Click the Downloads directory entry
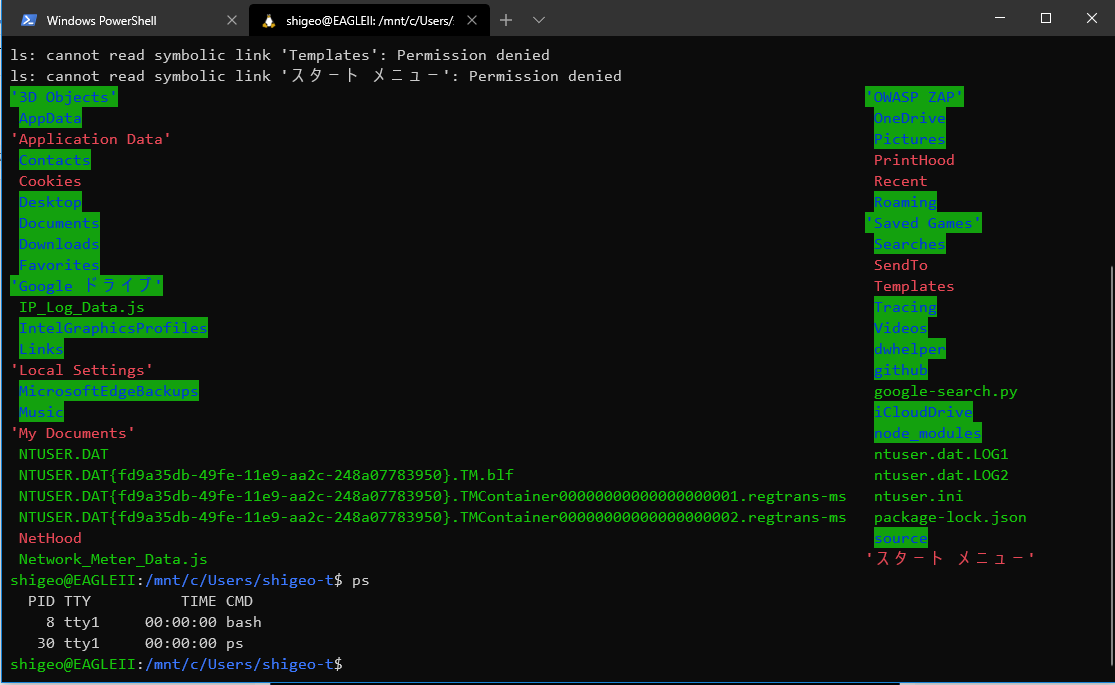The image size is (1115, 685). pyautogui.click(x=59, y=244)
